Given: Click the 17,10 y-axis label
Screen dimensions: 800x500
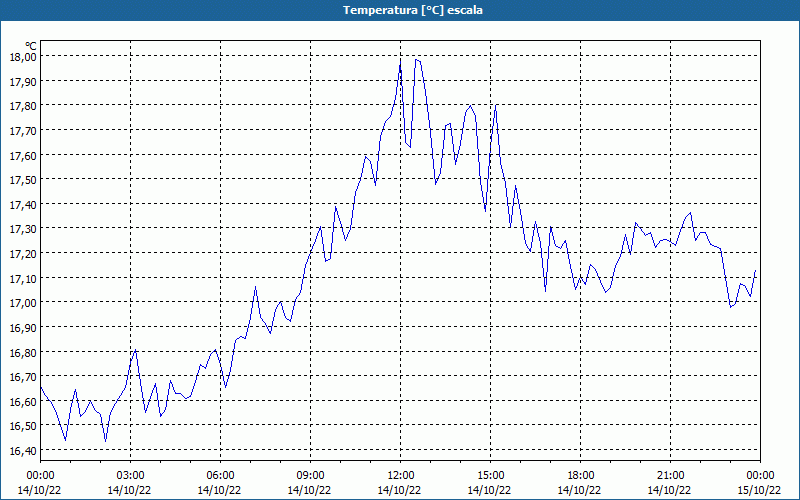Looking at the screenshot, I should click(x=23, y=278).
